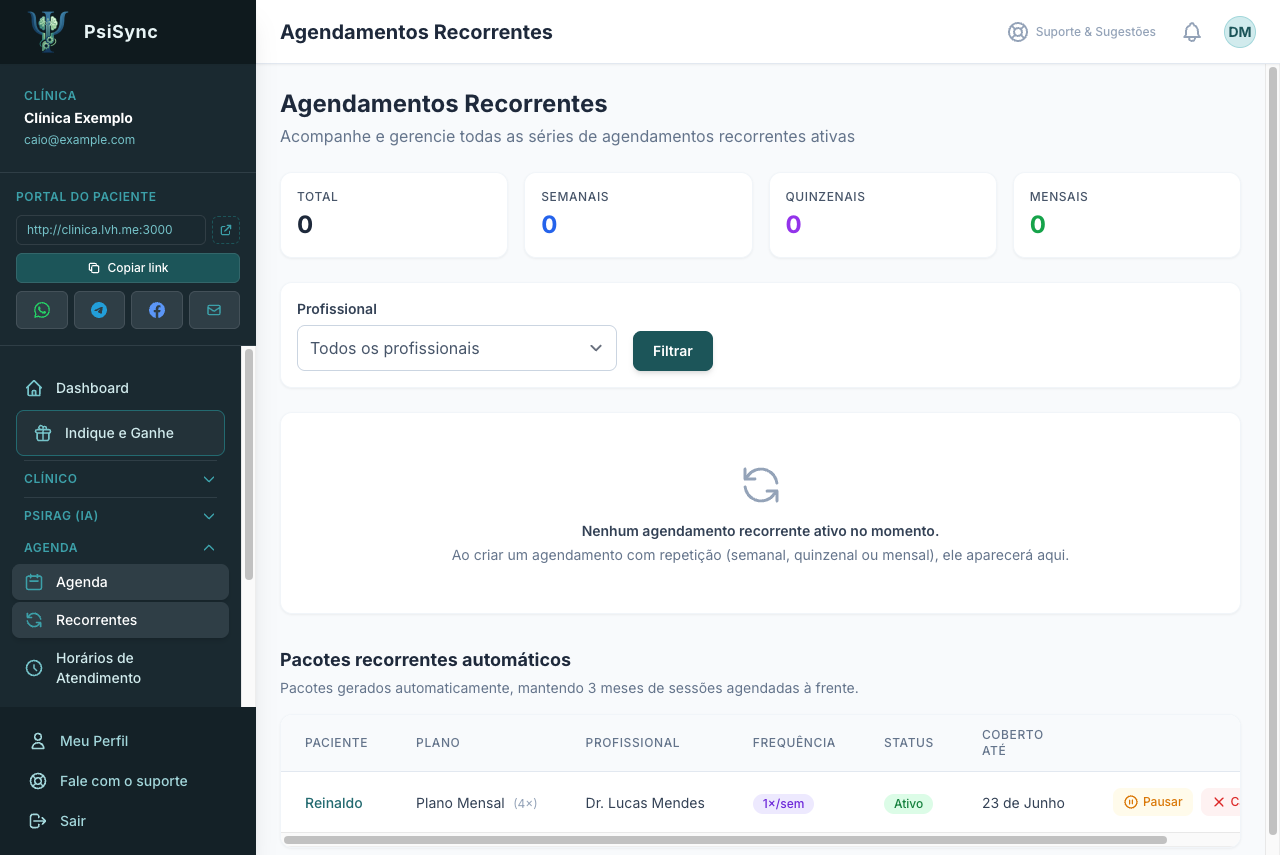Click the Filtrar button
Image resolution: width=1280 pixels, height=855 pixels.
click(x=673, y=351)
